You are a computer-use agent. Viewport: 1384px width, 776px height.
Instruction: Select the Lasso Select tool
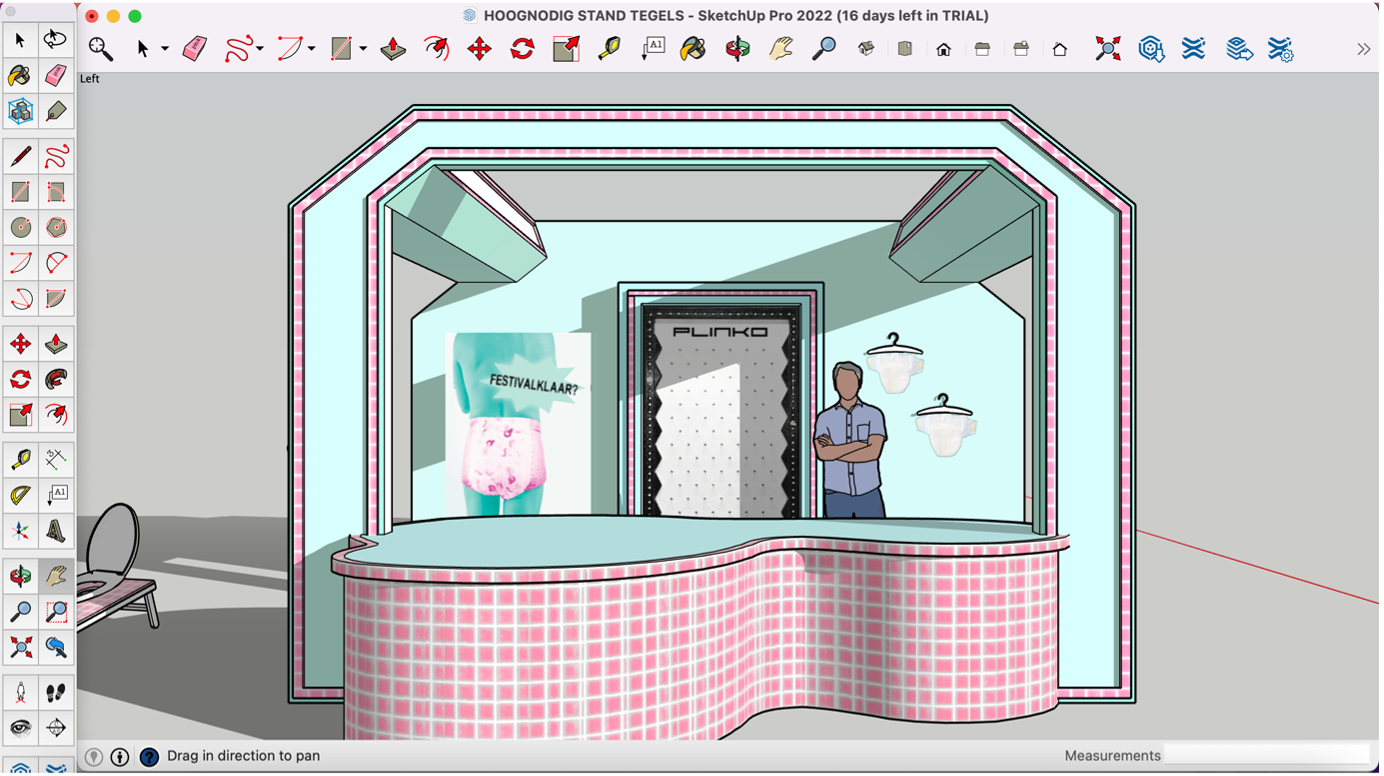[55, 40]
